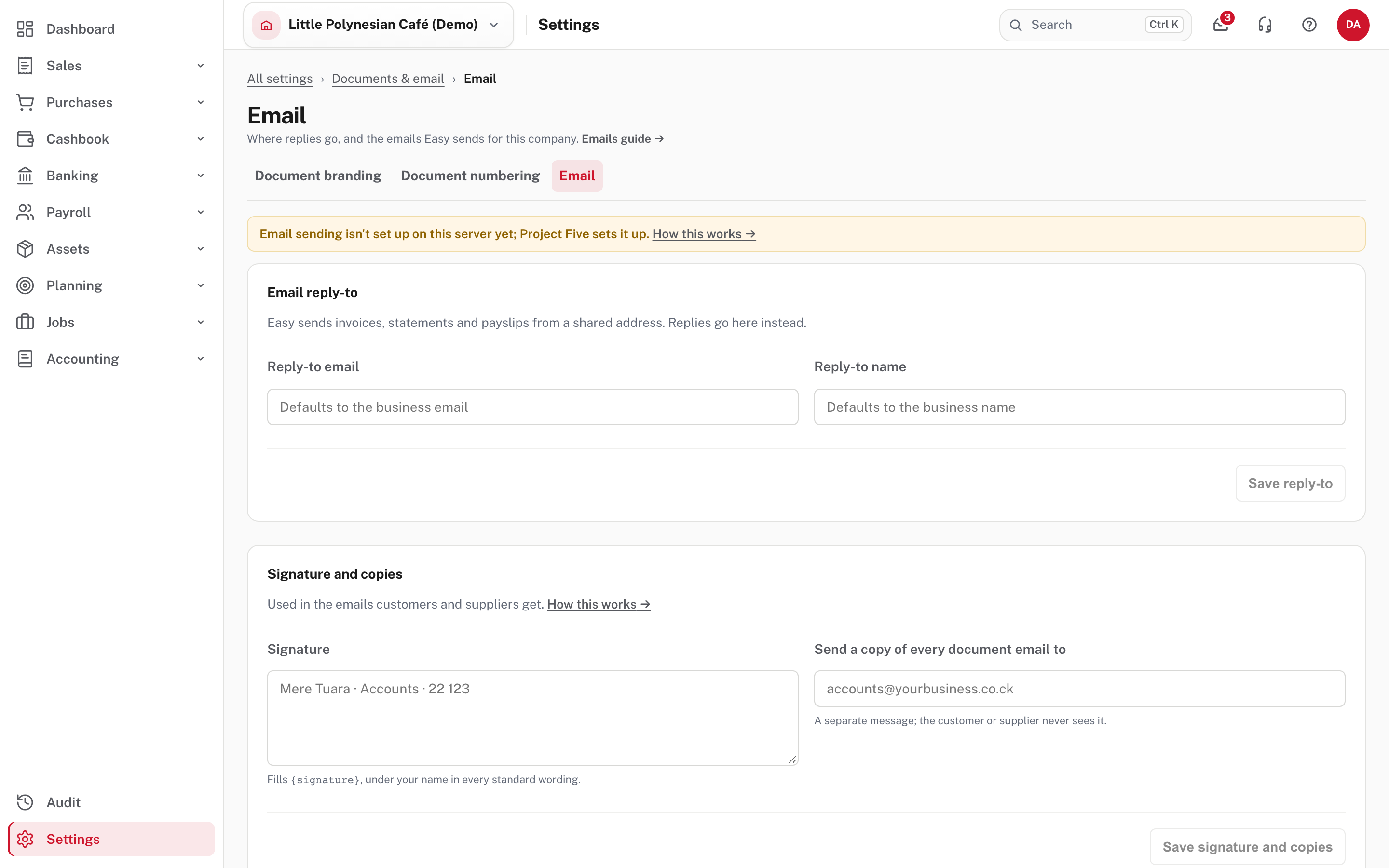Click the Audit history icon
Image resolution: width=1389 pixels, height=868 pixels.
point(25,802)
